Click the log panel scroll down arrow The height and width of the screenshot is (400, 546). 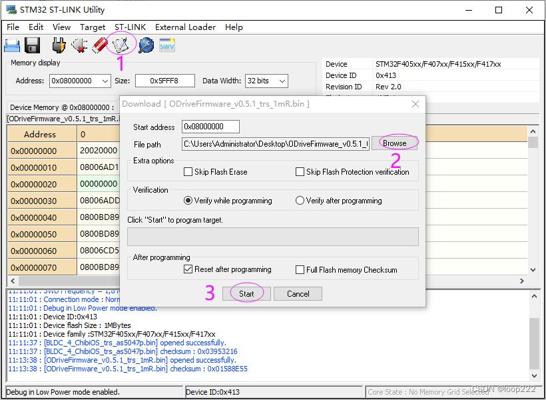[534, 375]
